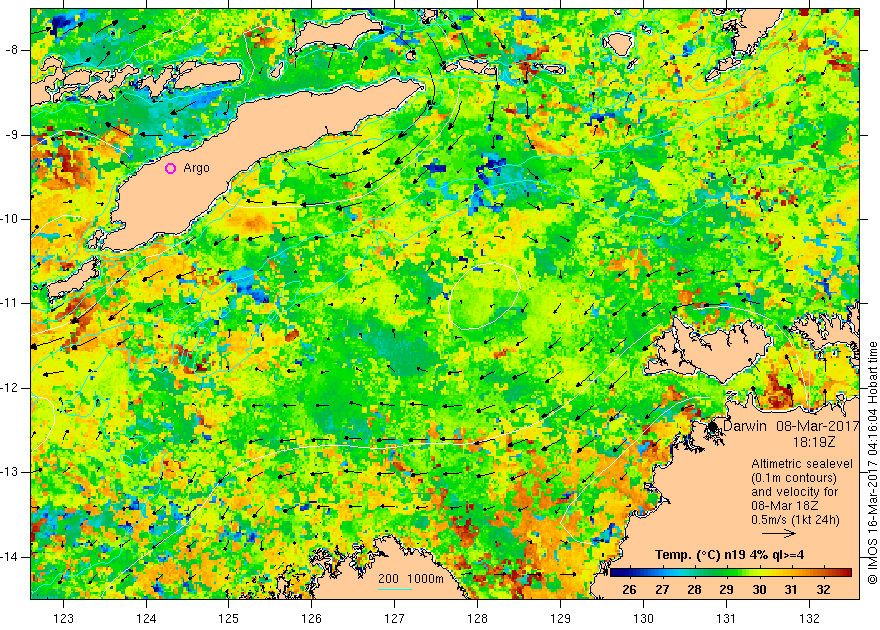Click the 30 value on temperature scale
The height and width of the screenshot is (630, 880).
tap(759, 589)
